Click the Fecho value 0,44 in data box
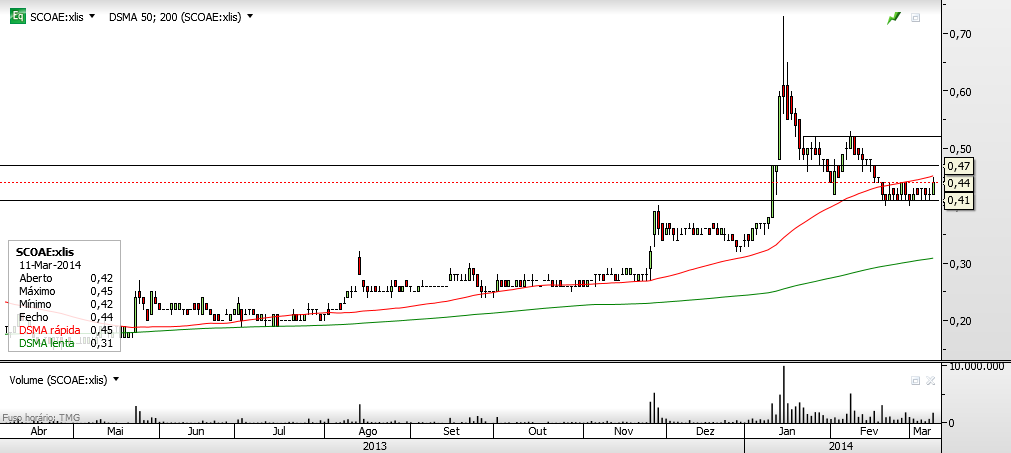The height and width of the screenshot is (453, 1011). coord(102,317)
